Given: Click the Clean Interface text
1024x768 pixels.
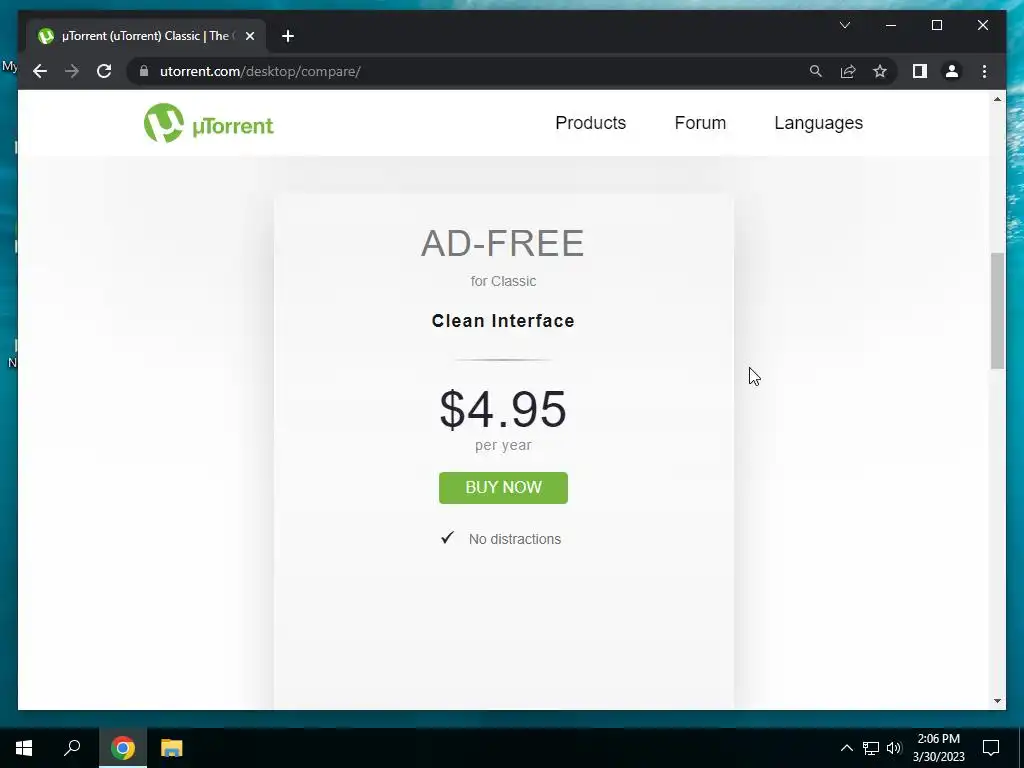Looking at the screenshot, I should 503,321.
